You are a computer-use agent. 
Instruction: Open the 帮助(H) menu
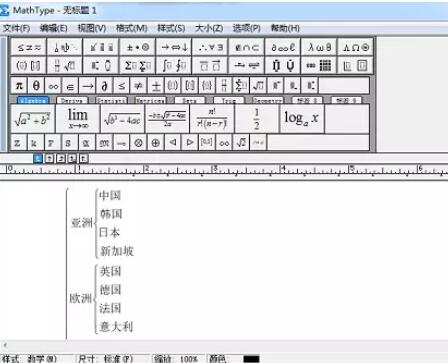pyautogui.click(x=285, y=28)
